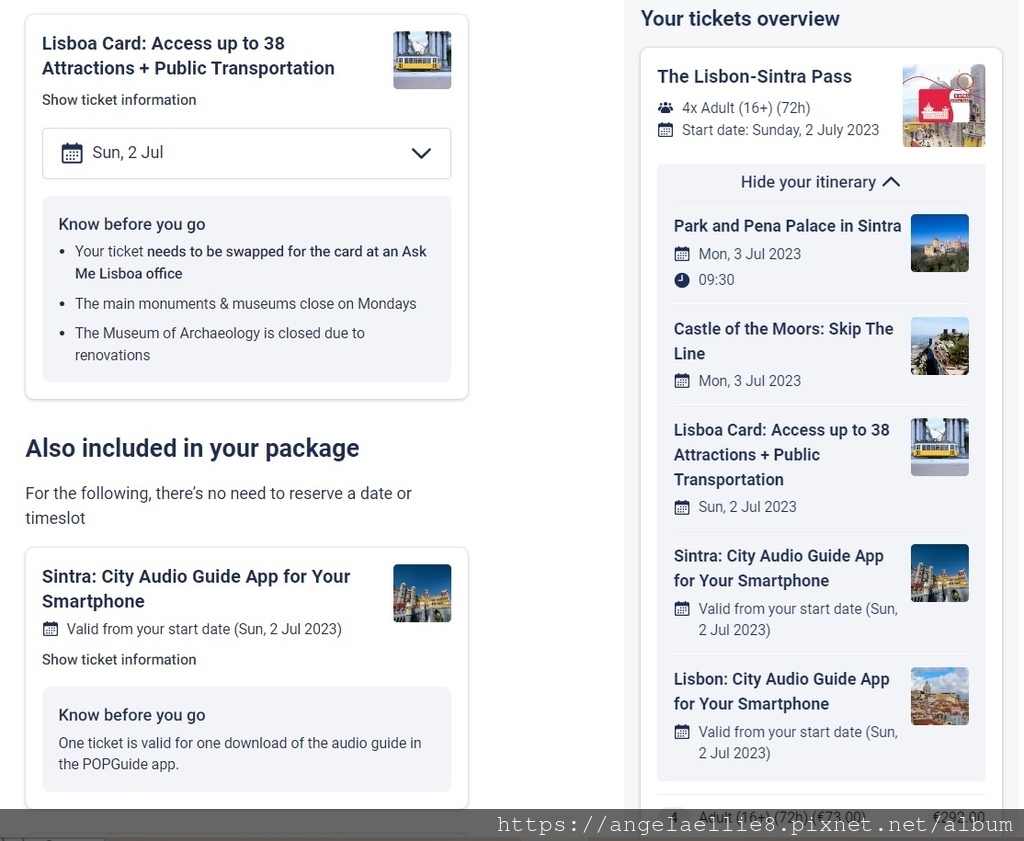Click clock icon beside 09:30

(682, 280)
